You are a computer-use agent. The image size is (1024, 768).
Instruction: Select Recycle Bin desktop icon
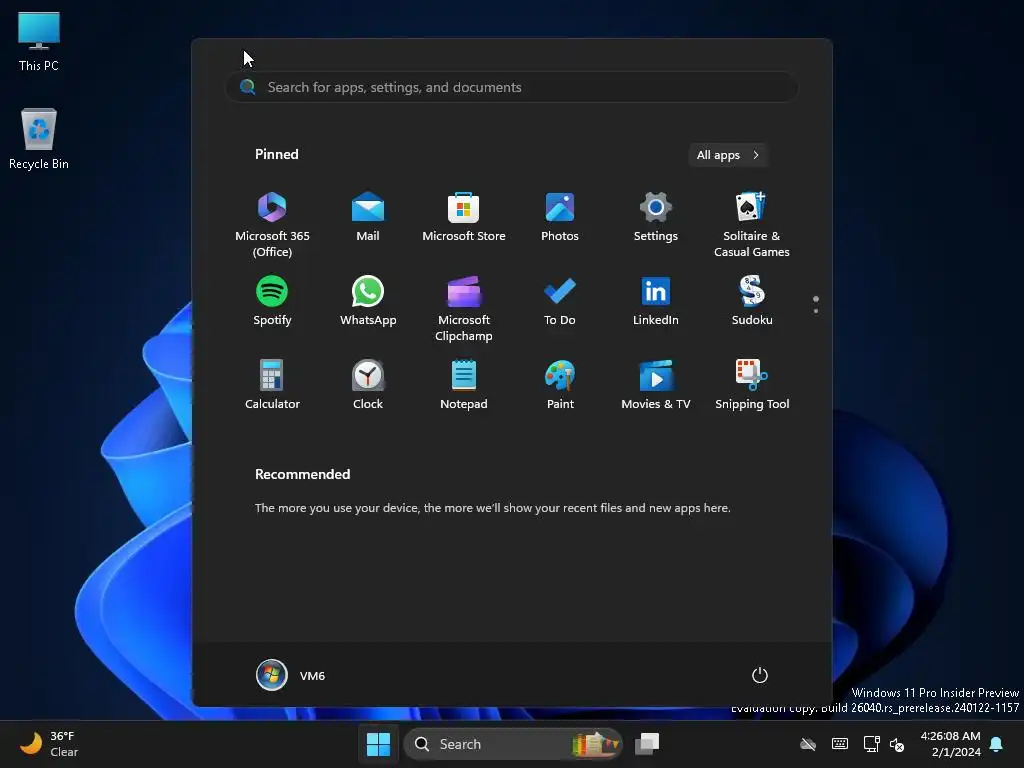39,139
